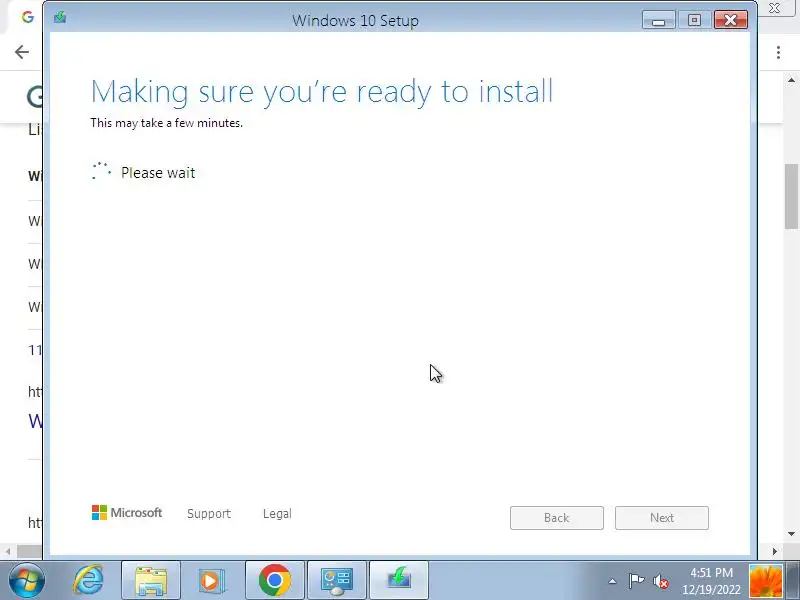Open Action Center flag icon
This screenshot has height=600, width=800.
click(x=636, y=581)
